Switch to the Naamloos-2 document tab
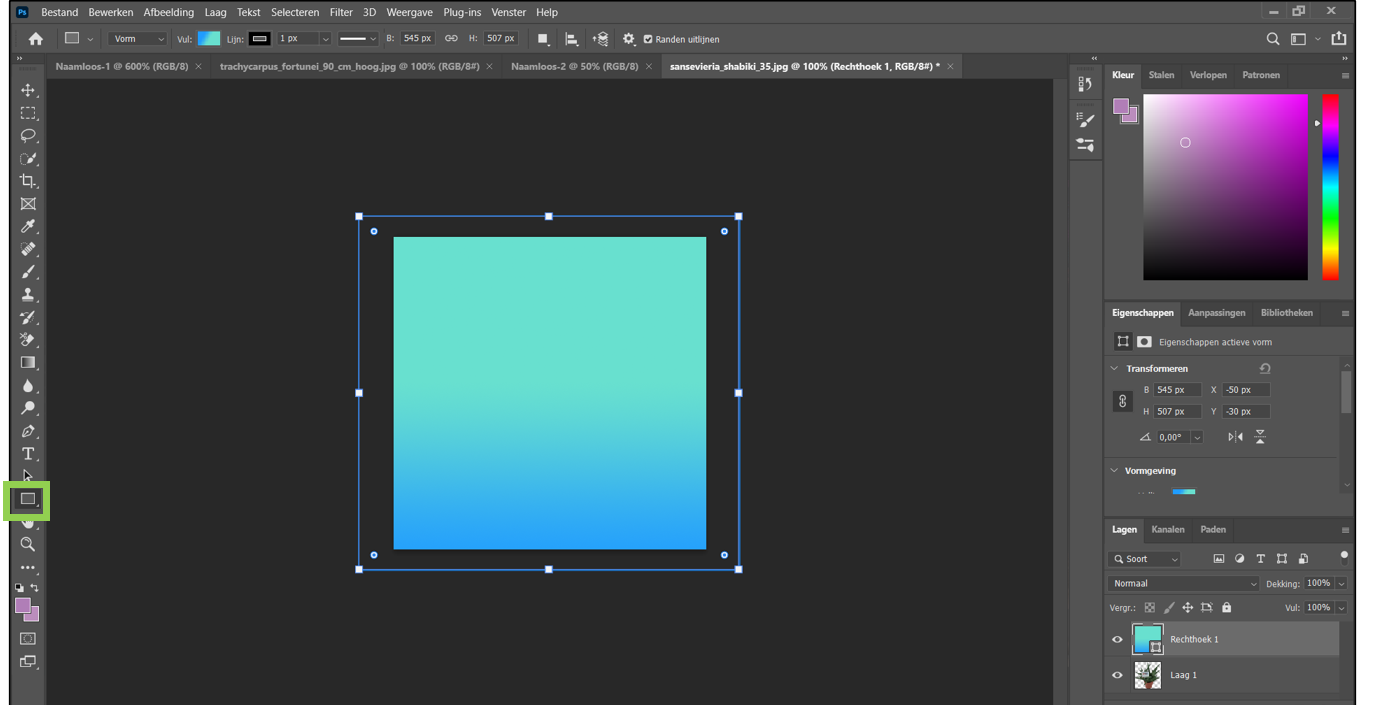This screenshot has width=1381, height=705. 574,66
